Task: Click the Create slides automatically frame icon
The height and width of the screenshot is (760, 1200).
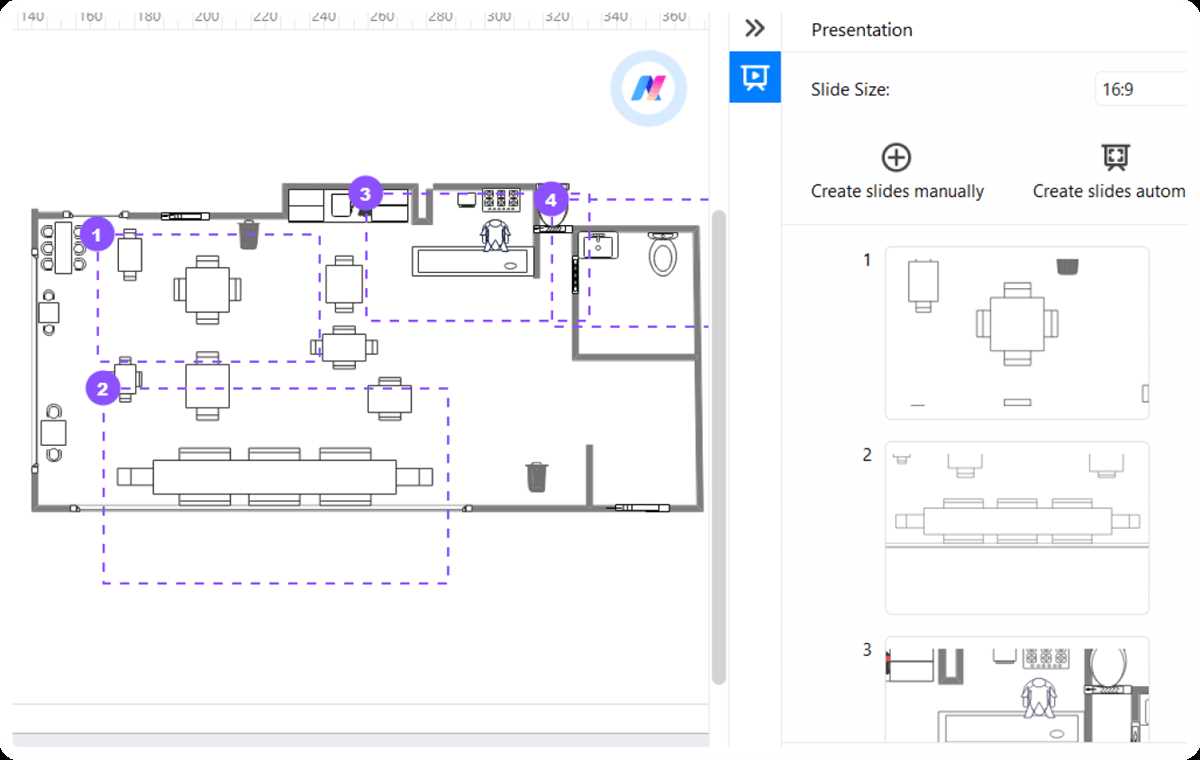Action: click(1115, 158)
